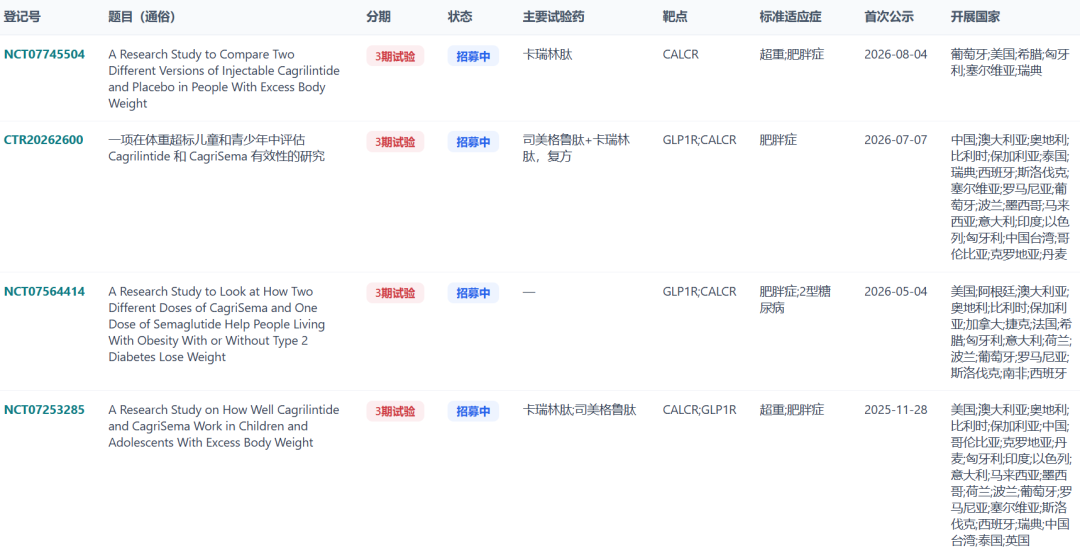The width and height of the screenshot is (1080, 553).
Task: Click 3期试验 badge for NCT07745504
Action: click(395, 56)
